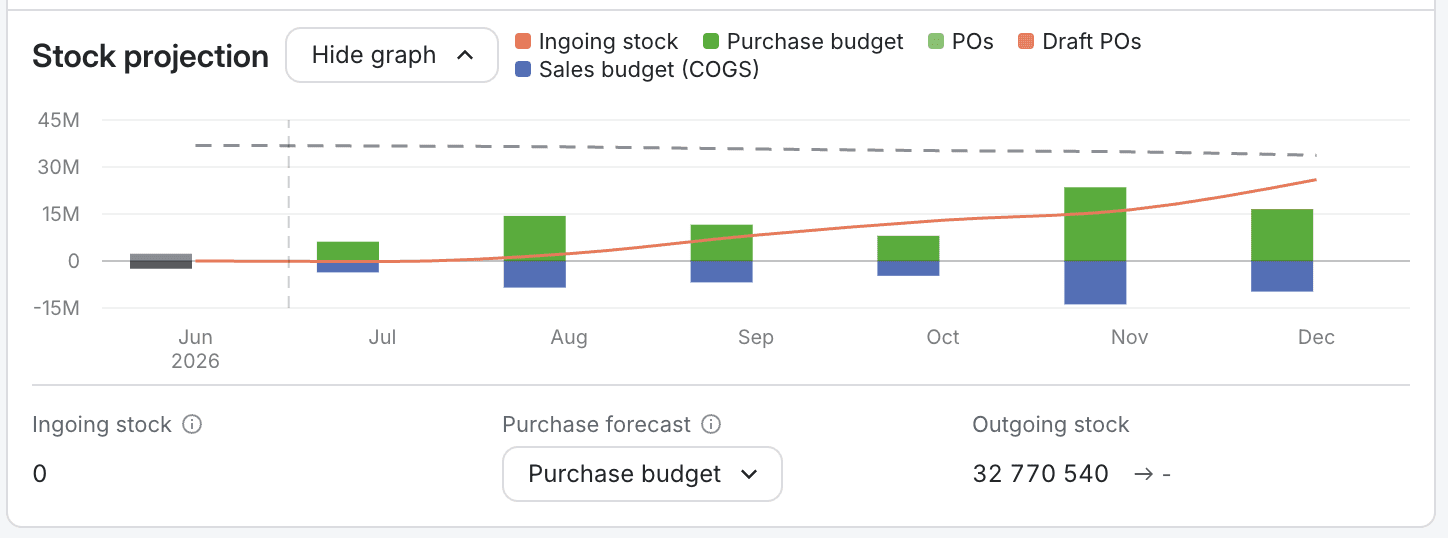The width and height of the screenshot is (1448, 538).
Task: Click the Stock projection heading
Action: coord(151,56)
